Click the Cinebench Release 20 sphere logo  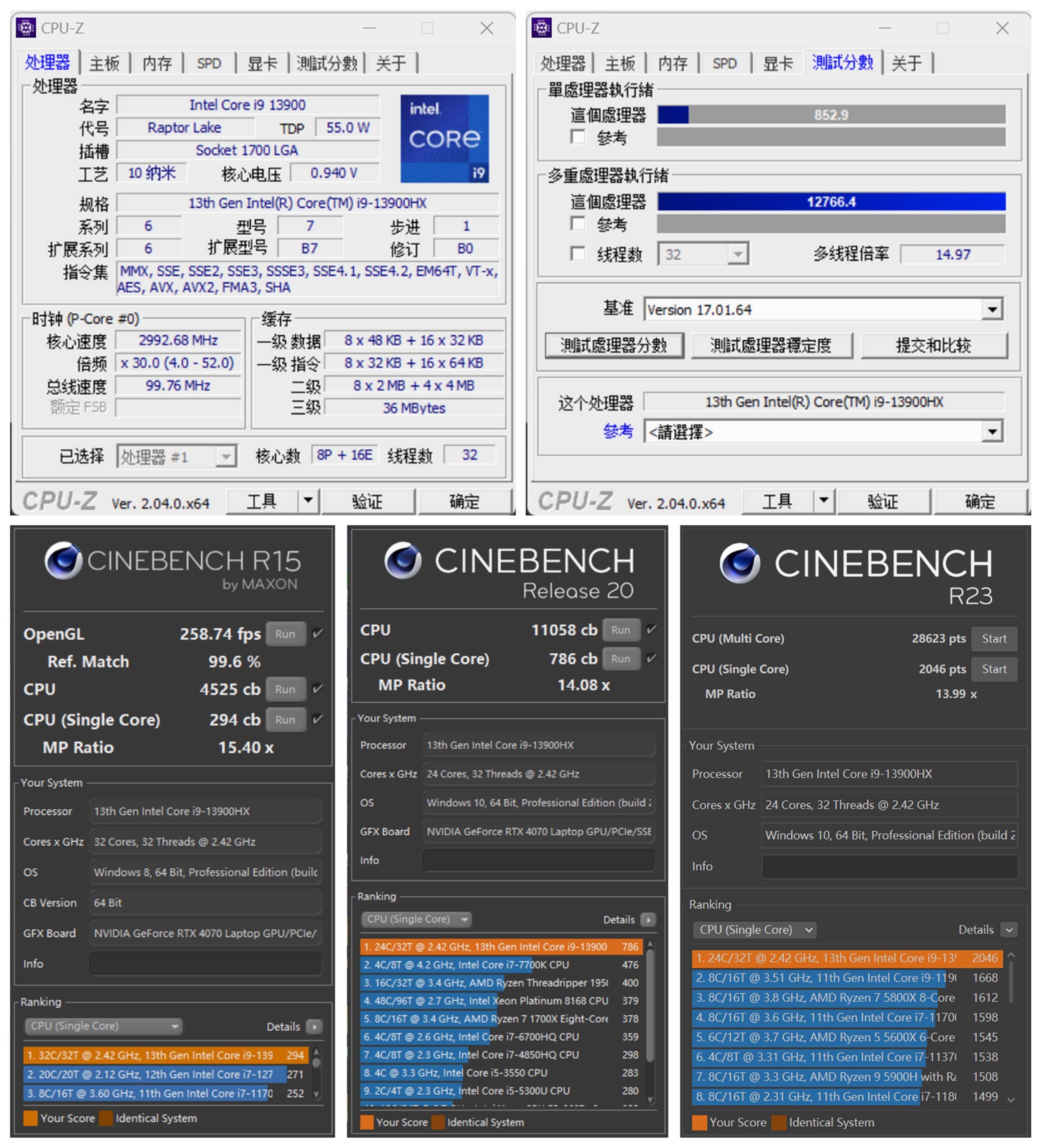point(403,560)
